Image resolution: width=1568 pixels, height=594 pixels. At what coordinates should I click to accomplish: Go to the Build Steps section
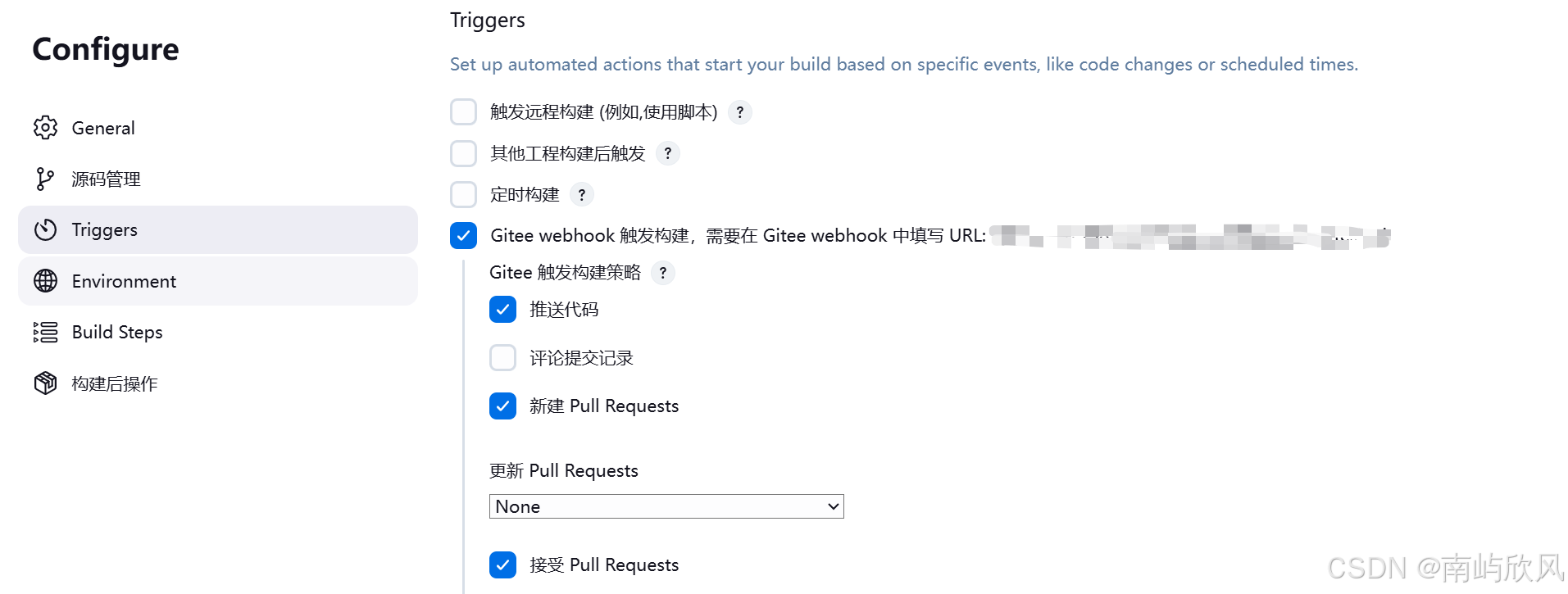pyautogui.click(x=218, y=332)
